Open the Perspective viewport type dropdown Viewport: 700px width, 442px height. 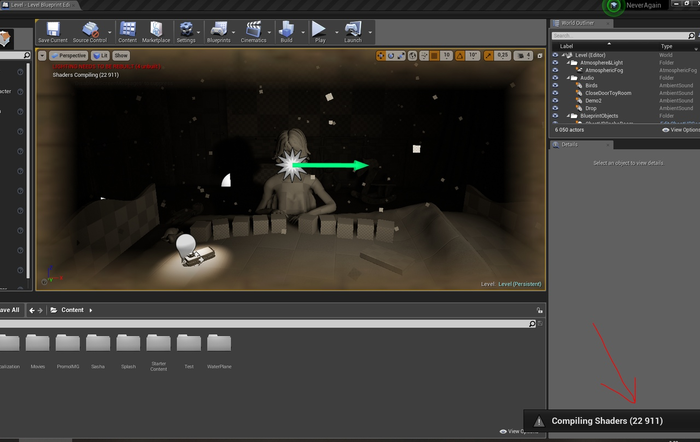pyautogui.click(x=69, y=55)
